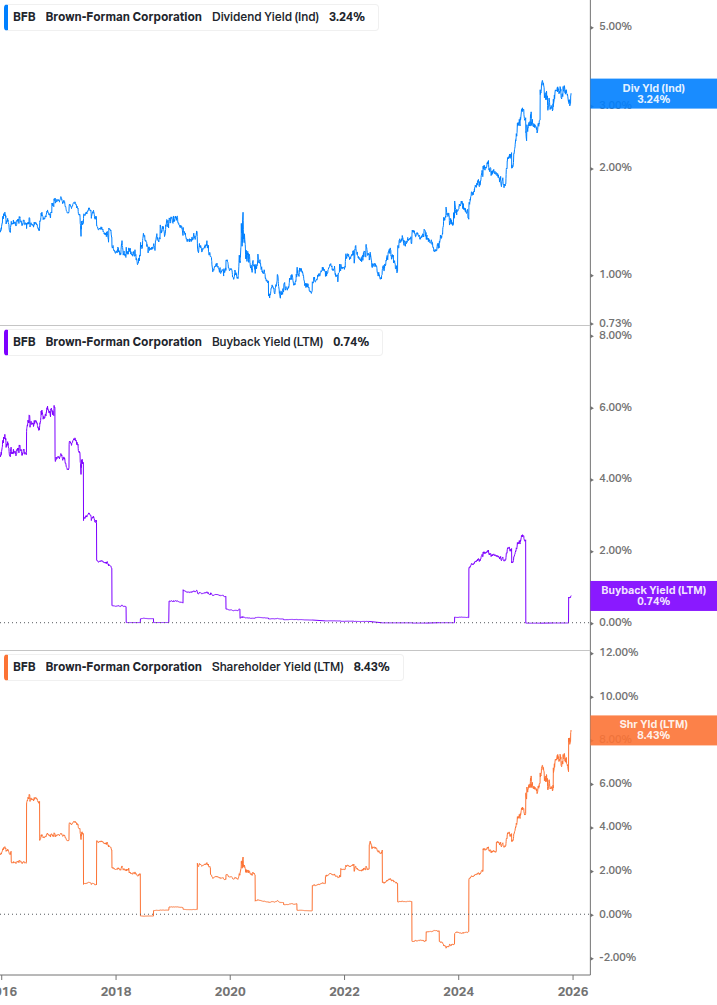
Task: Click the blue Div Yld (Ind) 3.24% axis tag
Action: [x=654, y=94]
